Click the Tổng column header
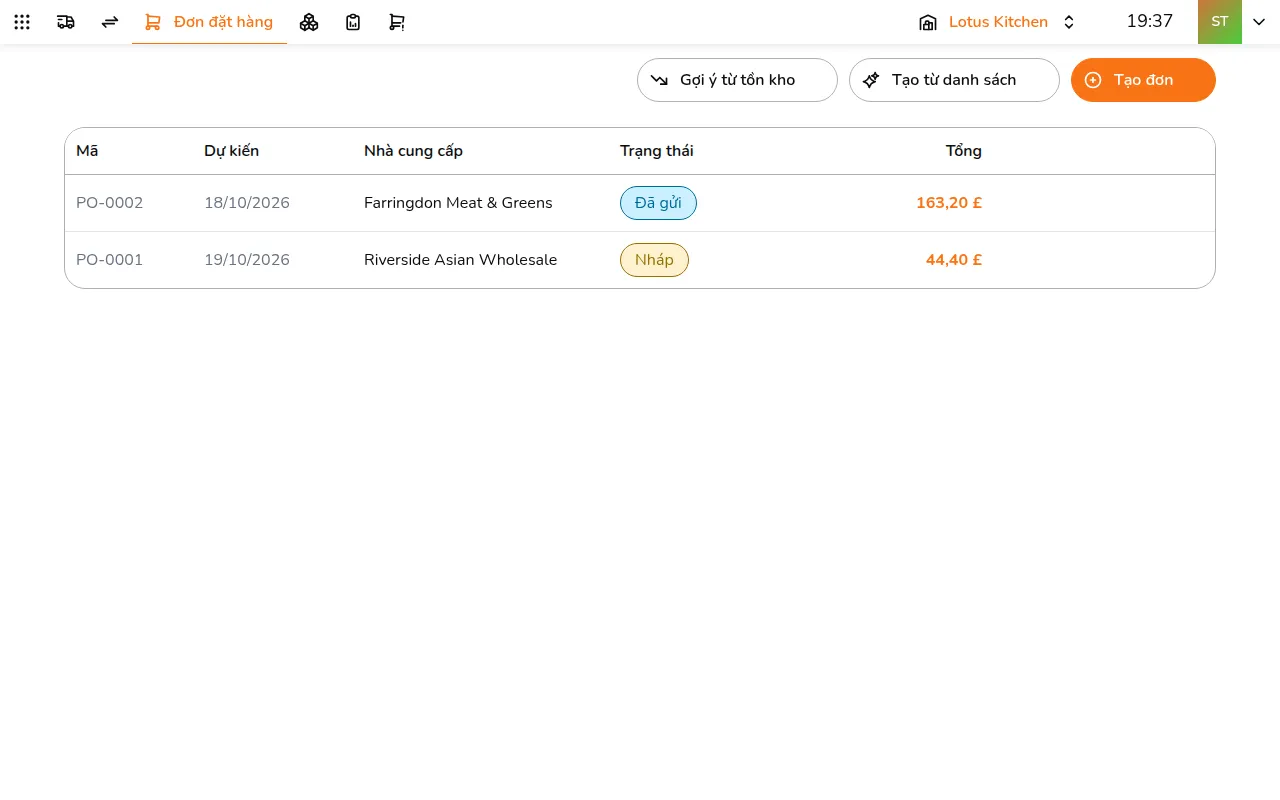Screen dimensions: 1280x800 point(964,151)
